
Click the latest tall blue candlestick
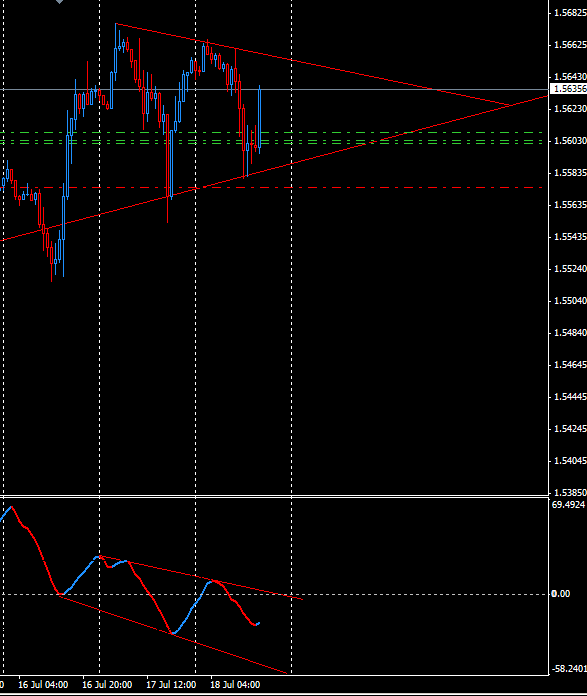pos(259,119)
